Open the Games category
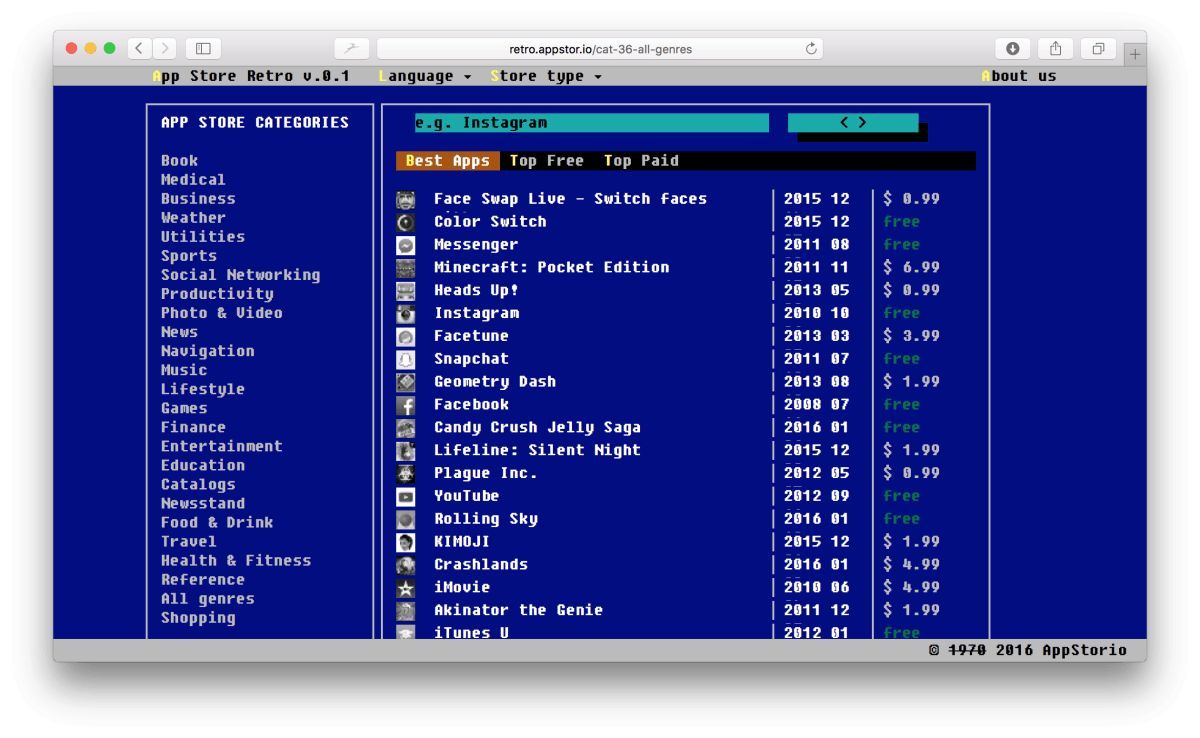This screenshot has width=1200, height=738. [184, 408]
